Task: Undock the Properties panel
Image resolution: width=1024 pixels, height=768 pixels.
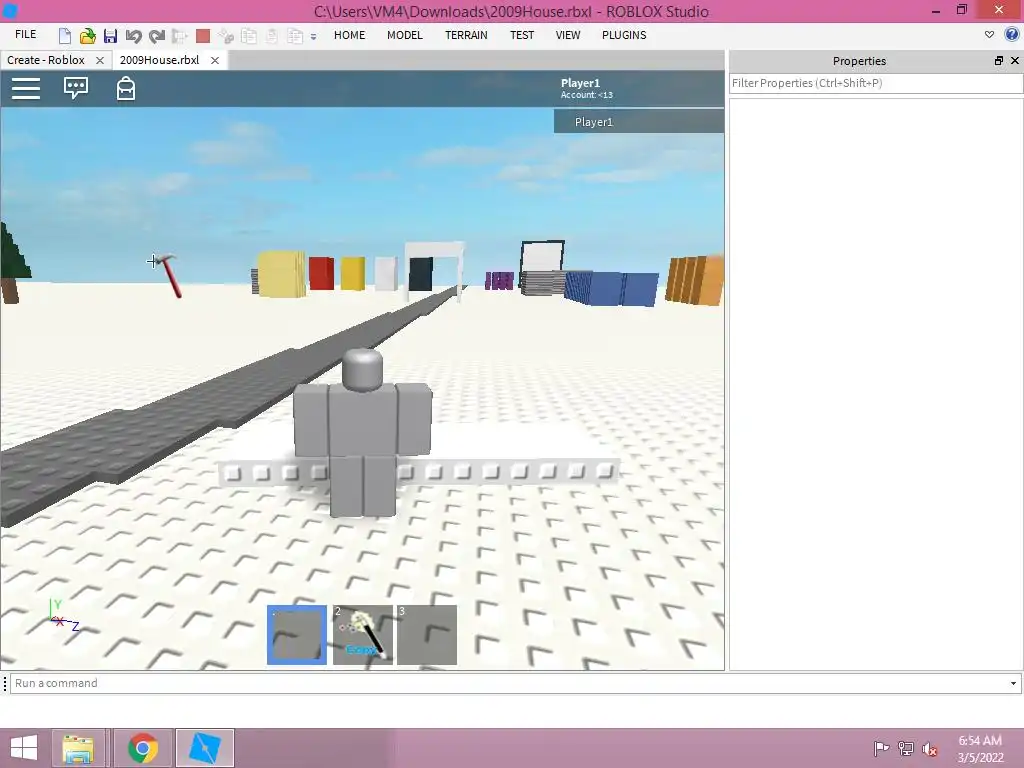Action: [x=999, y=61]
